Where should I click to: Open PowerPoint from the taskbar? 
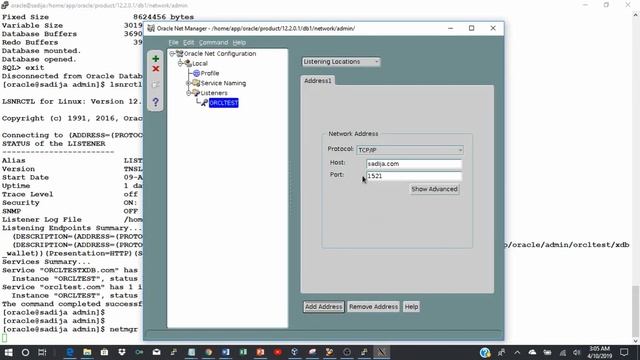(x=260, y=352)
